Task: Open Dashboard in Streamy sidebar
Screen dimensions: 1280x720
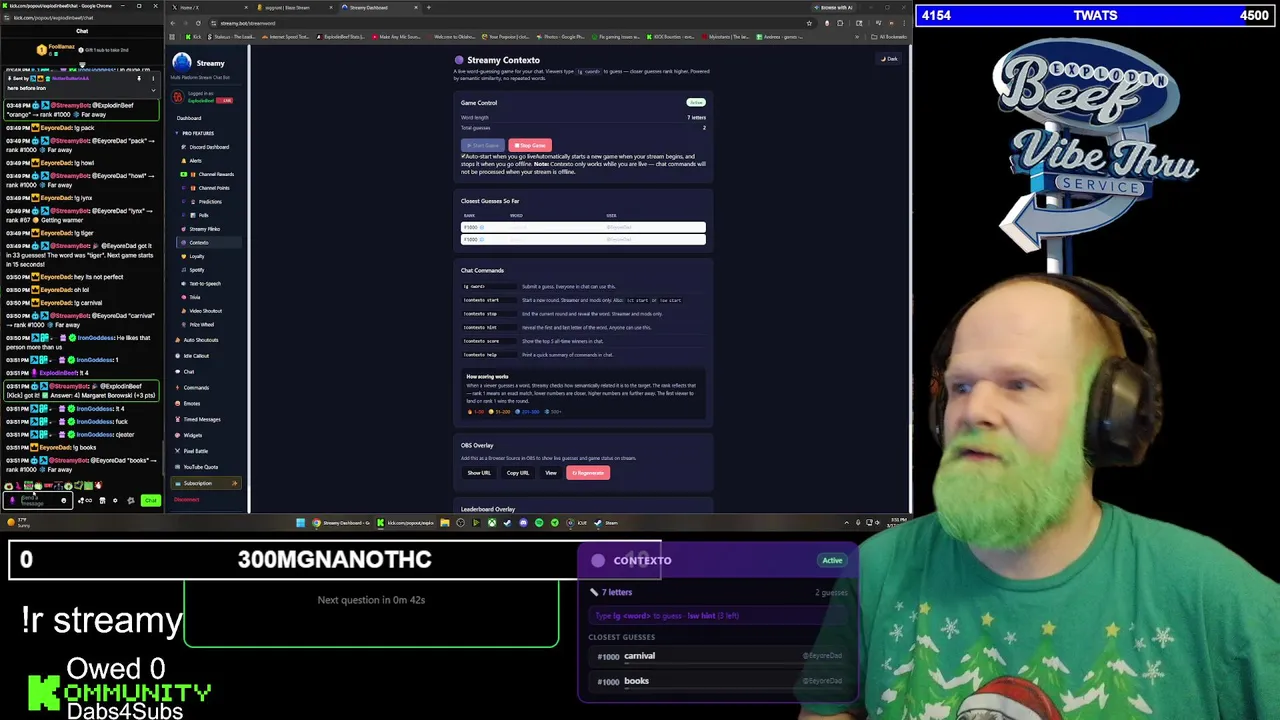Action: click(x=189, y=118)
